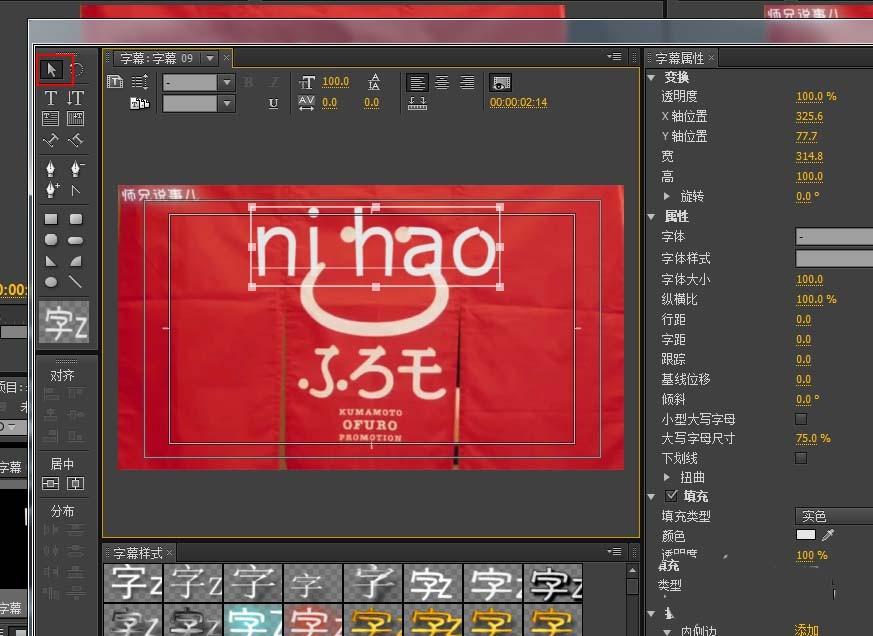Select the horizontal Type tool
Viewport: 873px width, 636px height.
[x=49, y=96]
